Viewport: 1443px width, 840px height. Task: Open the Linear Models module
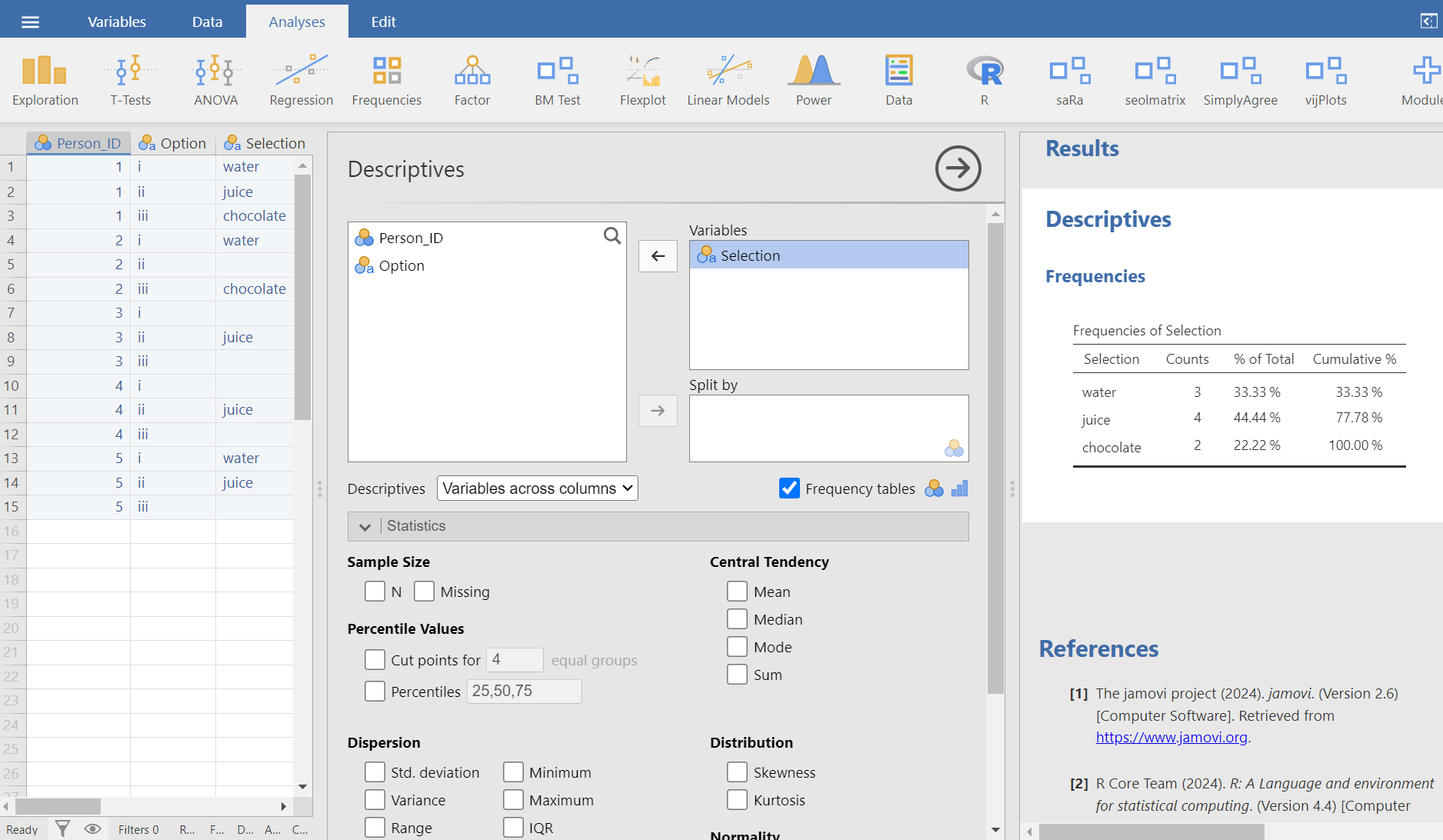(728, 80)
